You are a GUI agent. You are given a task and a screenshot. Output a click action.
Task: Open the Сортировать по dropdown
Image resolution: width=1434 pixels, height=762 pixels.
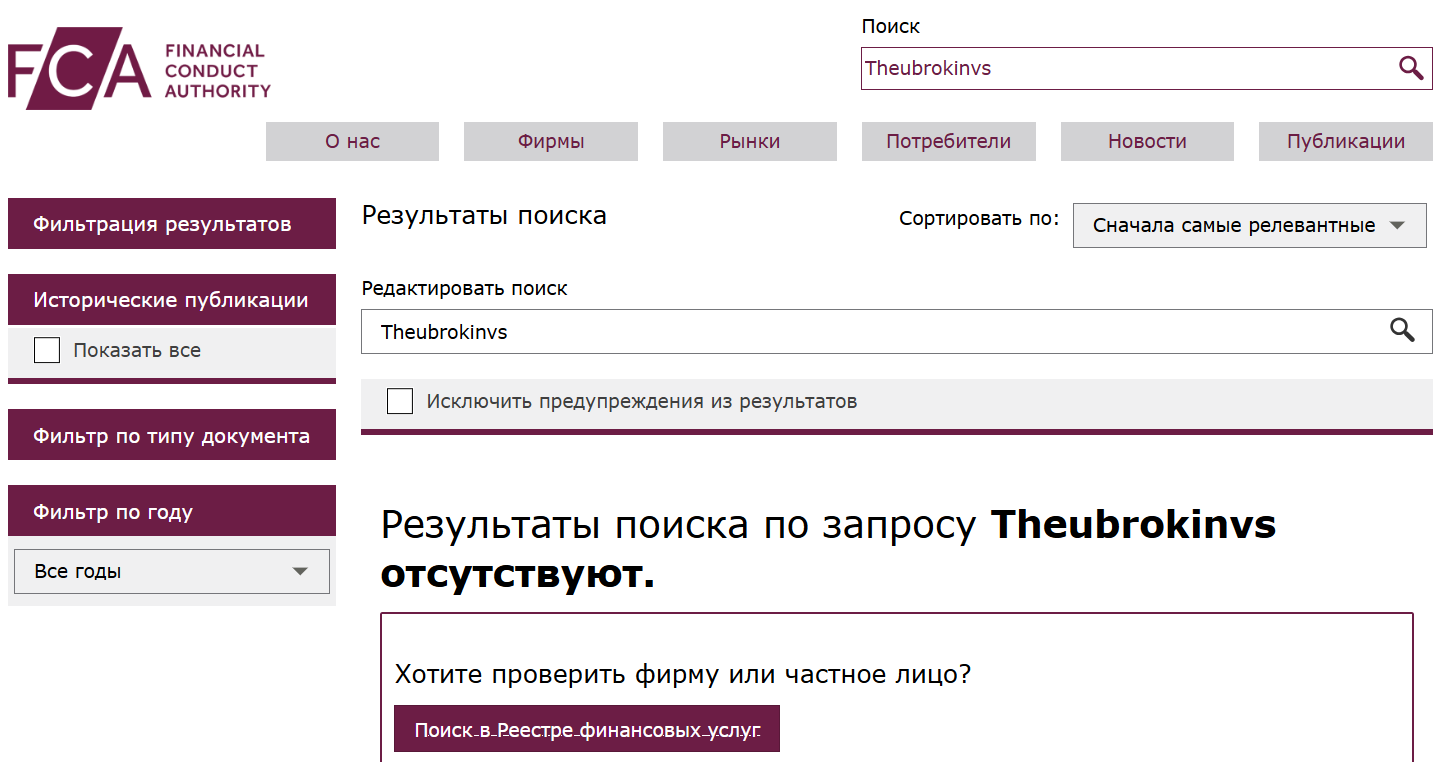1249,225
